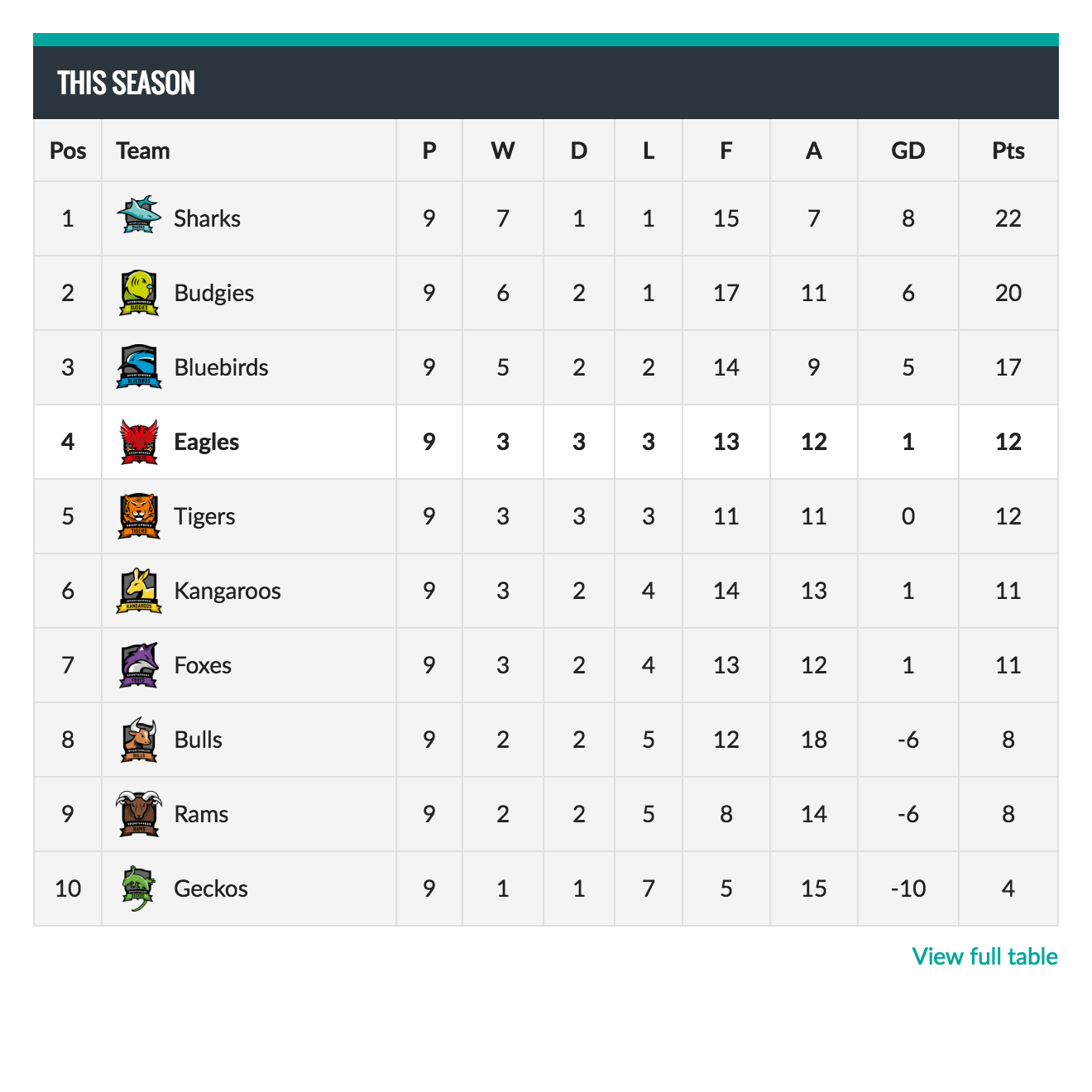Viewport: 1092px width, 1092px height.
Task: Select the Sharks team name
Action: click(x=207, y=218)
